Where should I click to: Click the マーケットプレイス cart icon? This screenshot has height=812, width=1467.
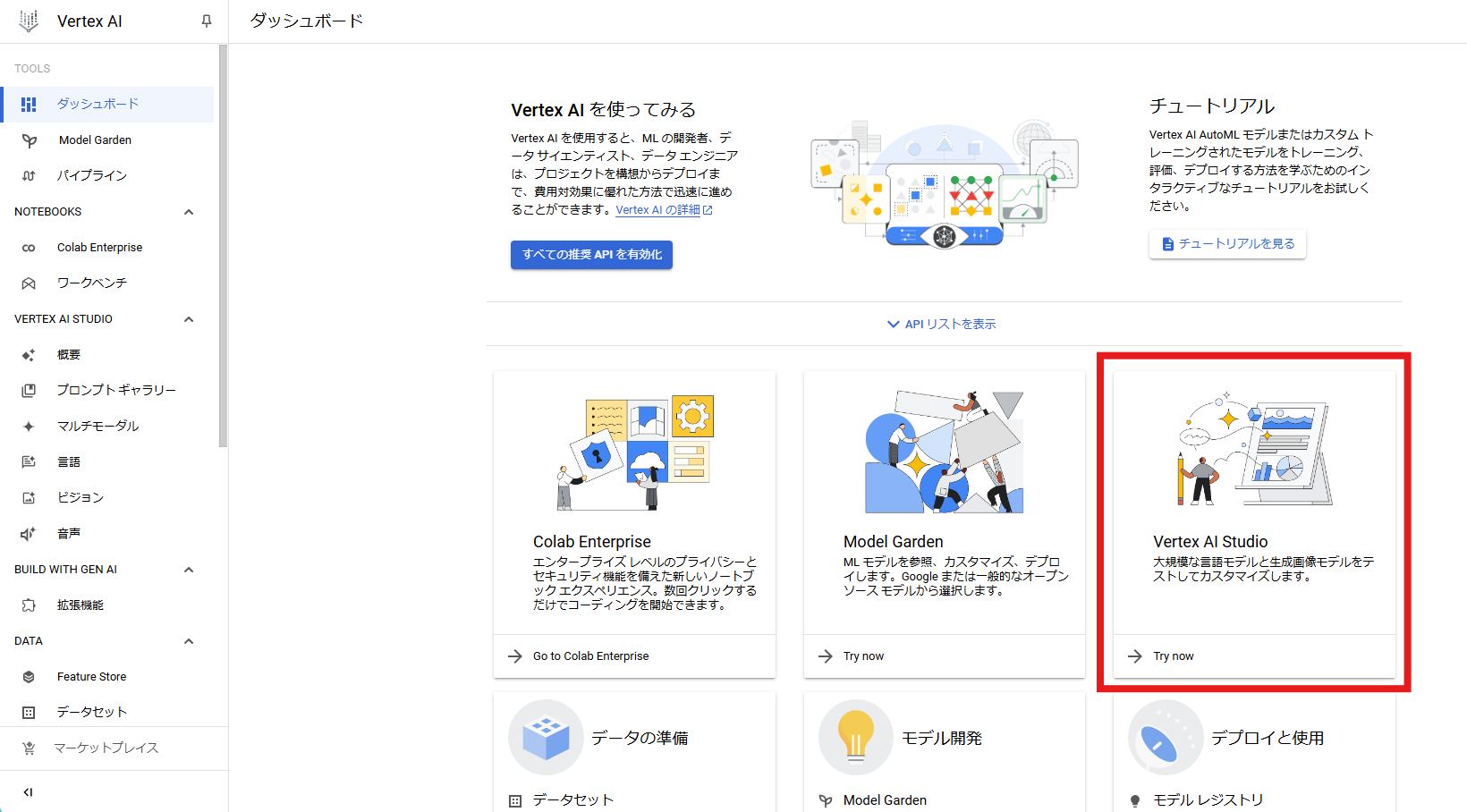(29, 749)
